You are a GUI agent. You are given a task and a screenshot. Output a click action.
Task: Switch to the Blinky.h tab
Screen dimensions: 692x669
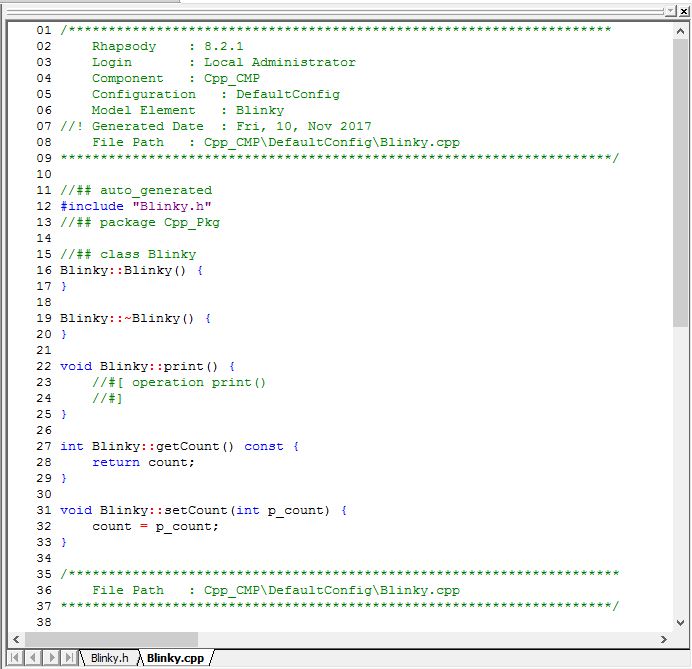pos(109,658)
